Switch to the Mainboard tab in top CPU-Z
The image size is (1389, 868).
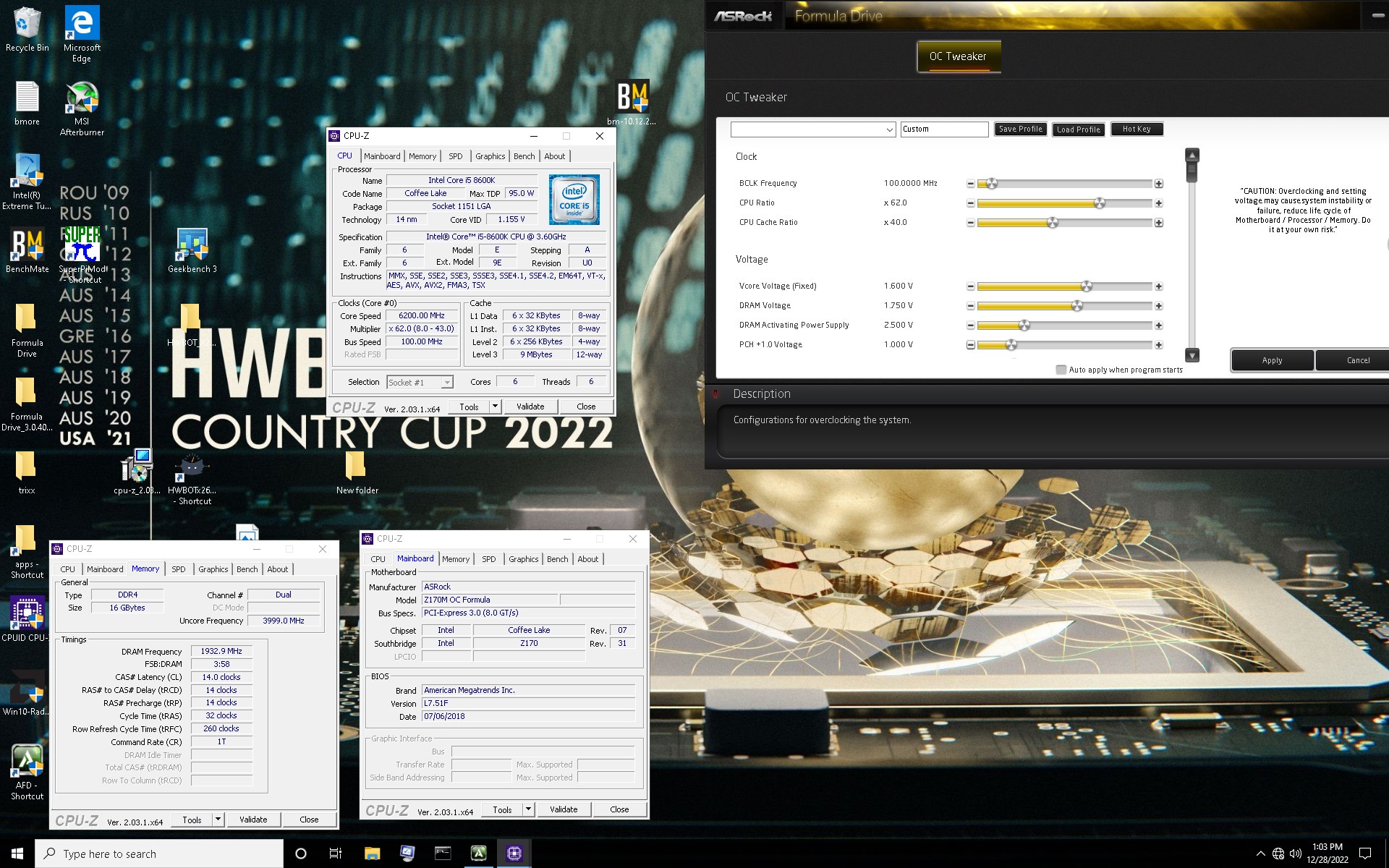point(382,156)
